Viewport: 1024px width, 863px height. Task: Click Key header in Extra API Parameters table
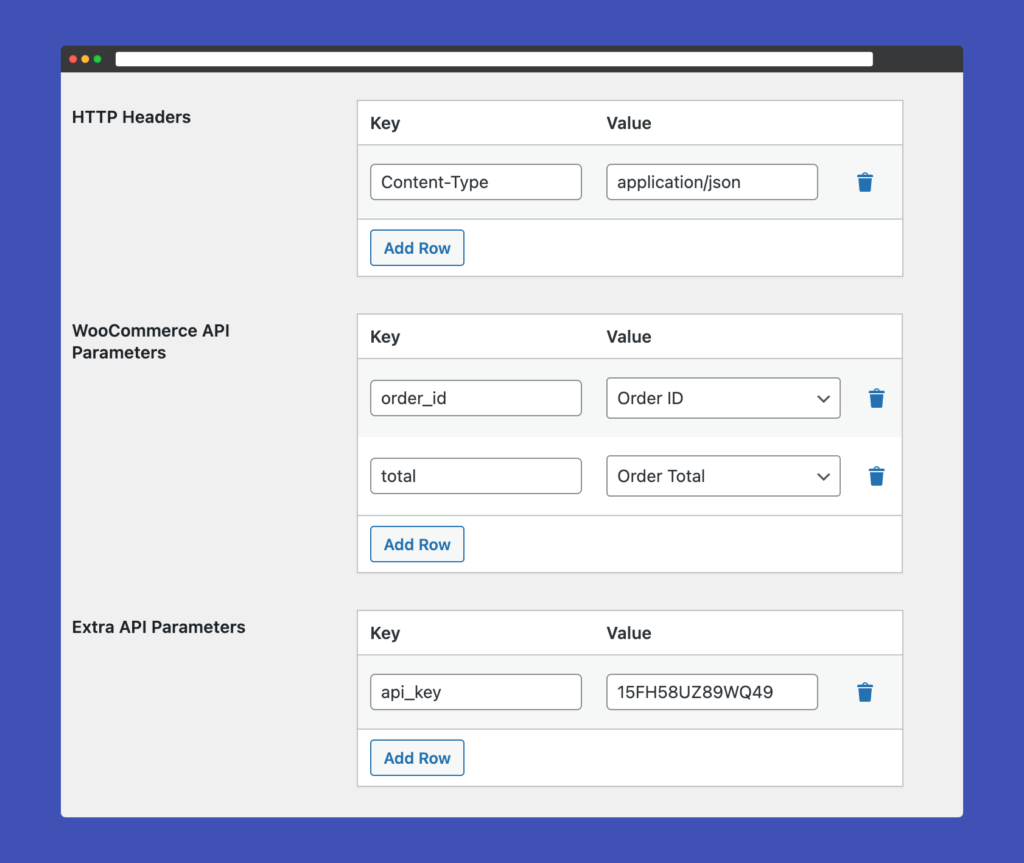385,634
